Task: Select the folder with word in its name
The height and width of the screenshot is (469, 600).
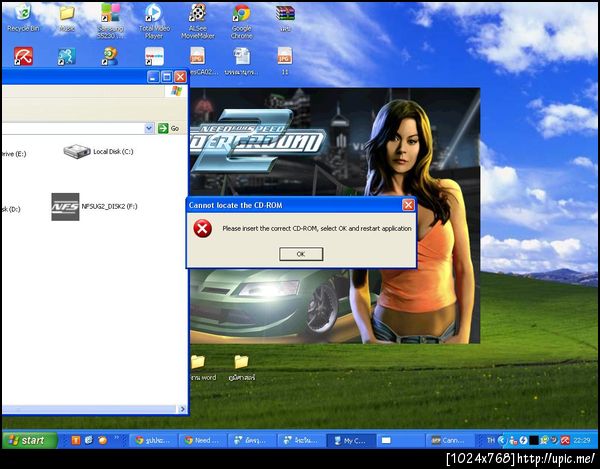Action: tap(203, 368)
